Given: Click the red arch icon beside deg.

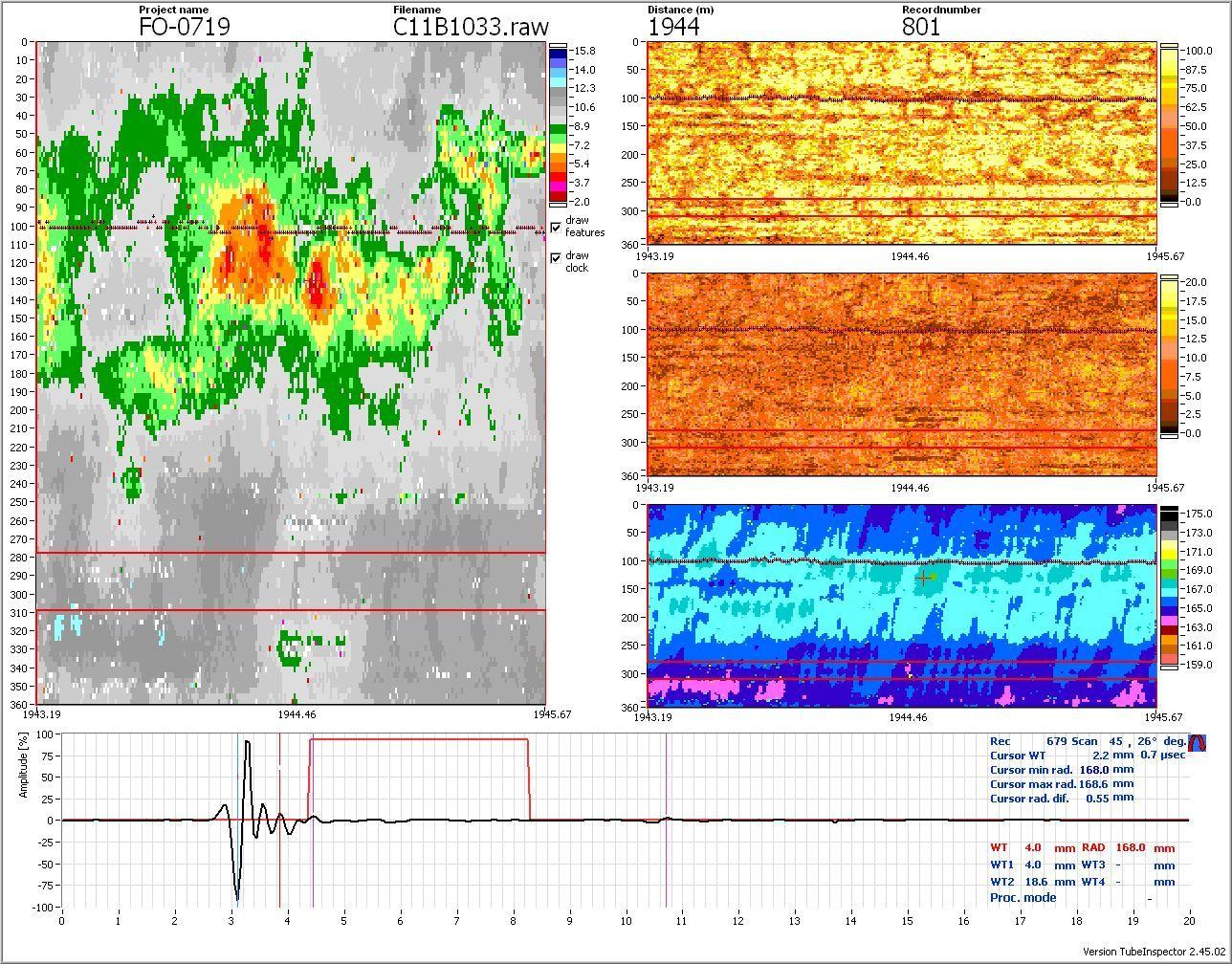Looking at the screenshot, I should pyautogui.click(x=1196, y=742).
